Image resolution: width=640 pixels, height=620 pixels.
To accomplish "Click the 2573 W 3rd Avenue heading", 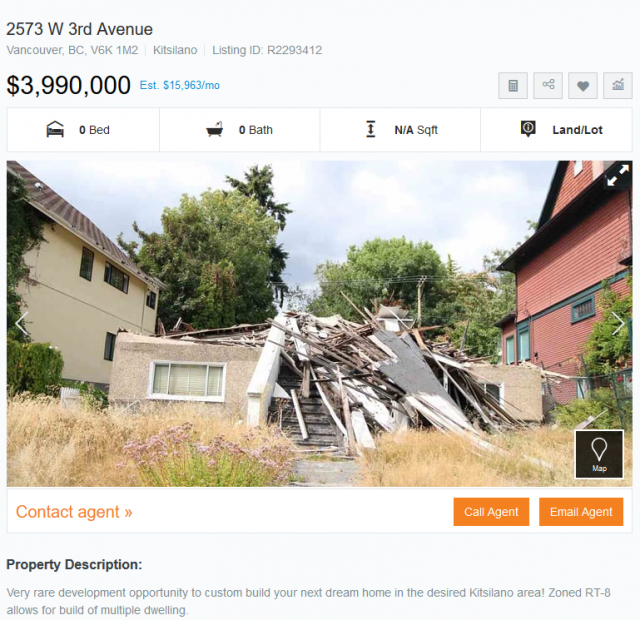I will 79,29.
